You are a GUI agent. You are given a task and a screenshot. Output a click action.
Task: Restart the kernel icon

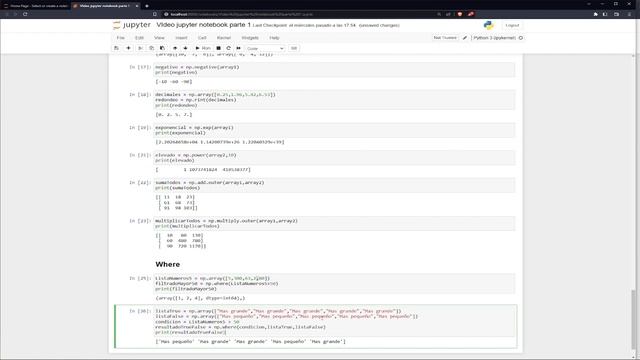[x=228, y=48]
